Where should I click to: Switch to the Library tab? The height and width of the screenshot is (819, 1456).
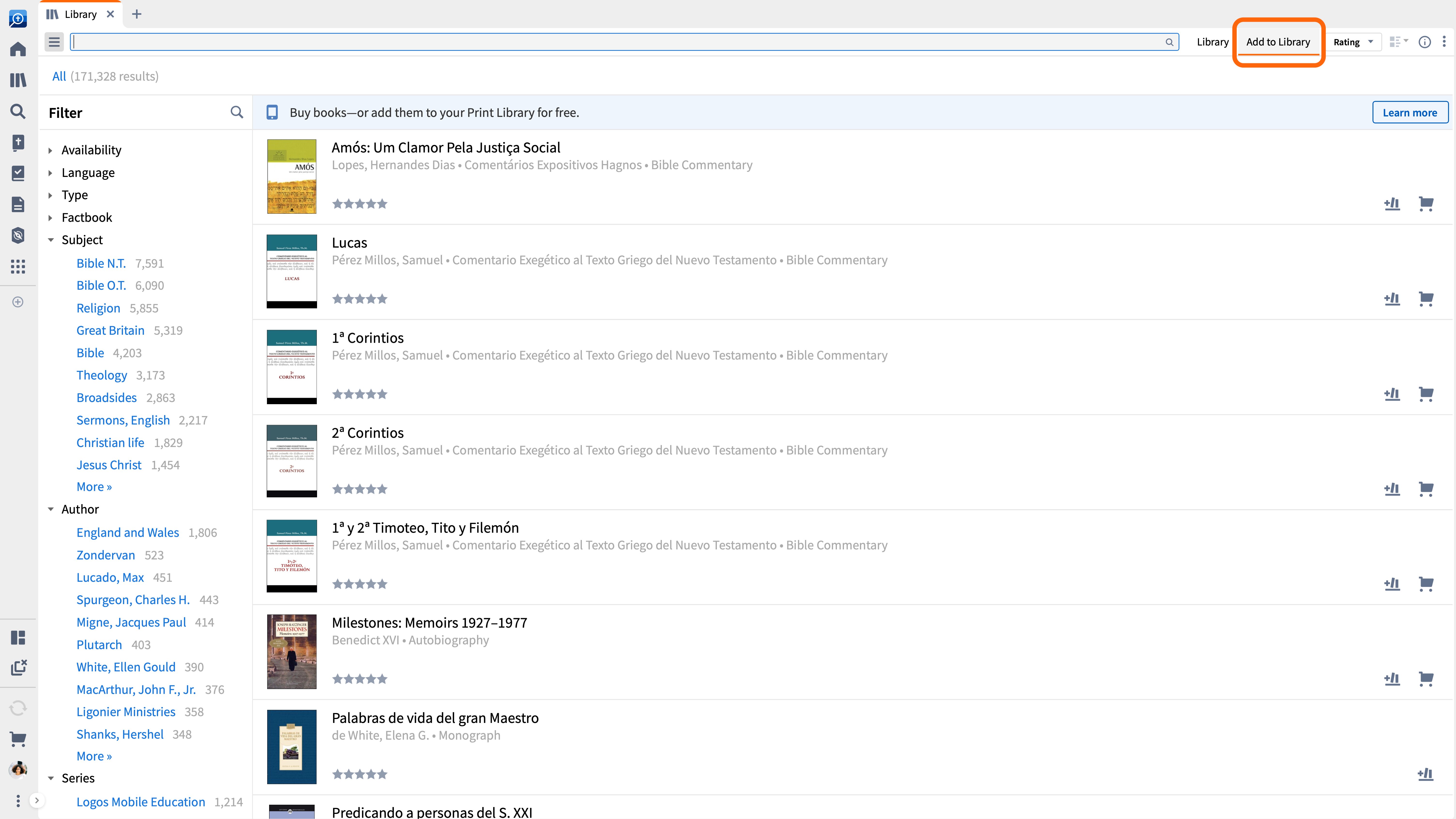pyautogui.click(x=1212, y=42)
